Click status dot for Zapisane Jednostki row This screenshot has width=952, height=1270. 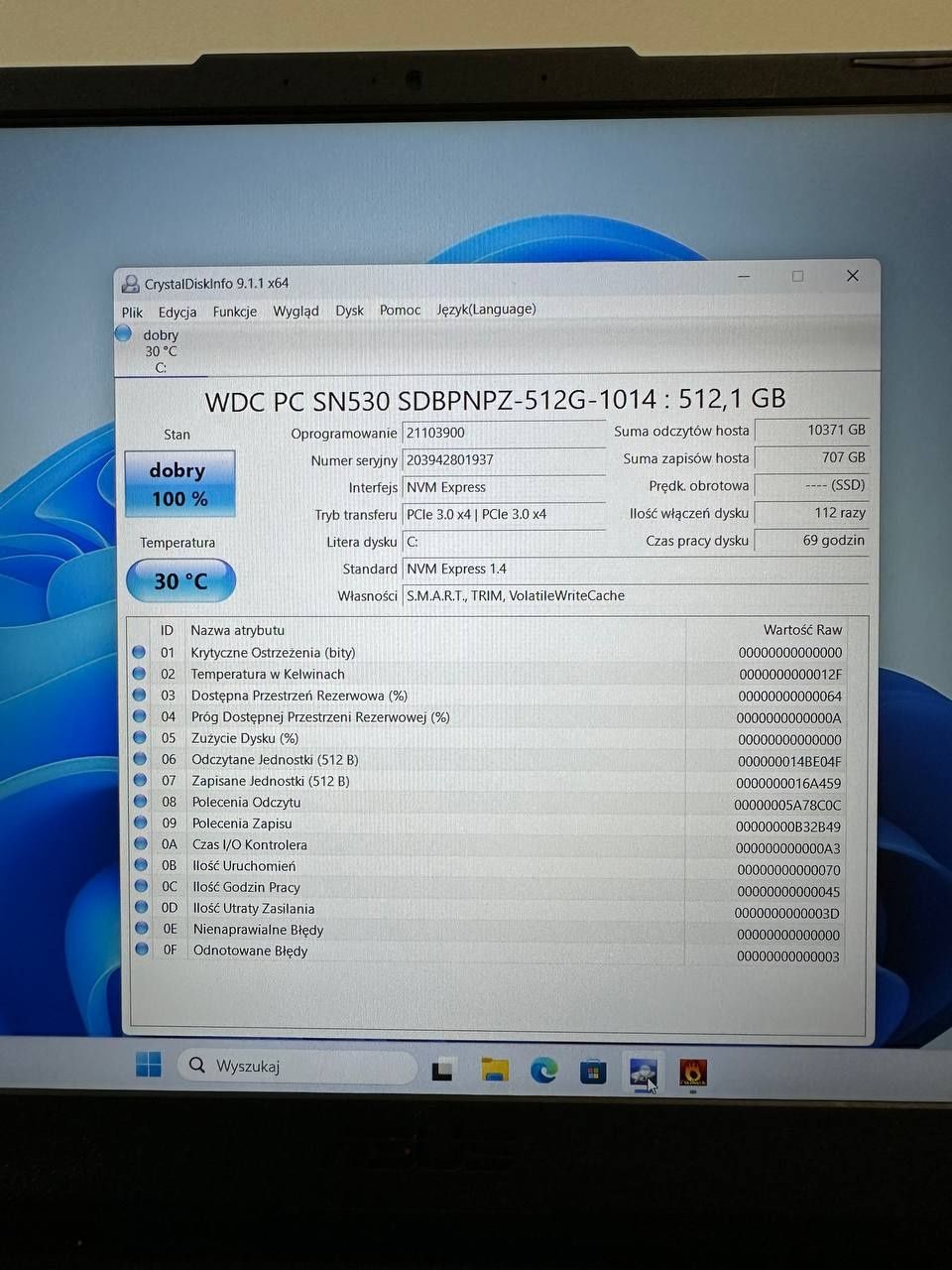point(140,780)
